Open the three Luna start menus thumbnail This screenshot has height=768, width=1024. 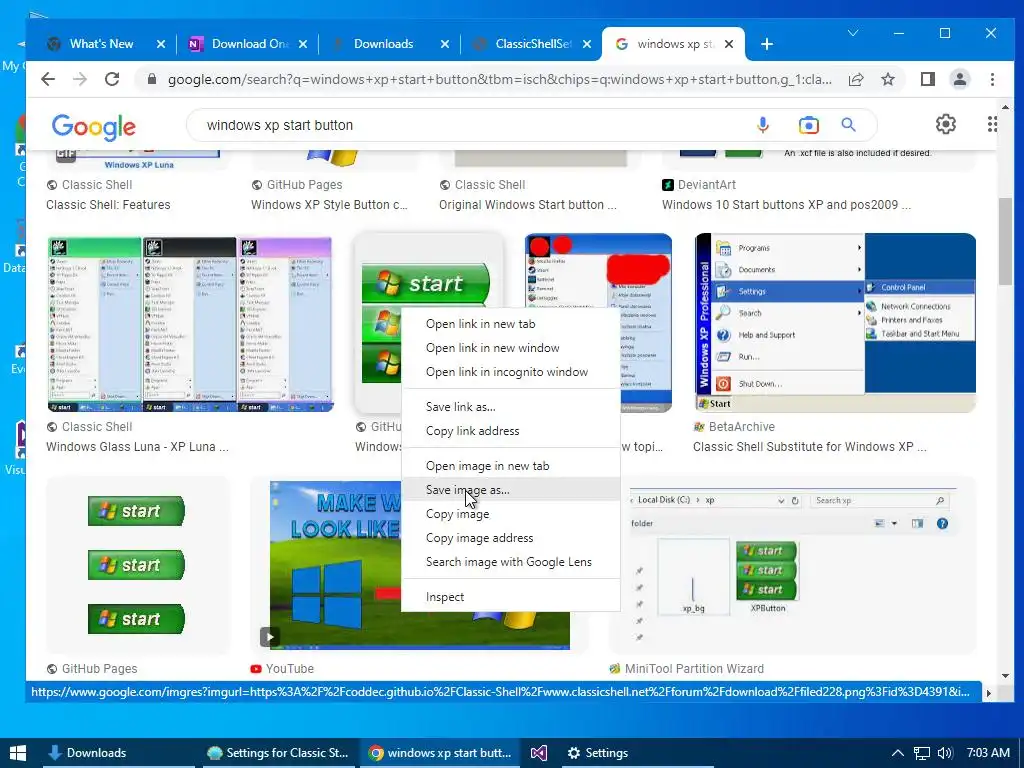190,324
